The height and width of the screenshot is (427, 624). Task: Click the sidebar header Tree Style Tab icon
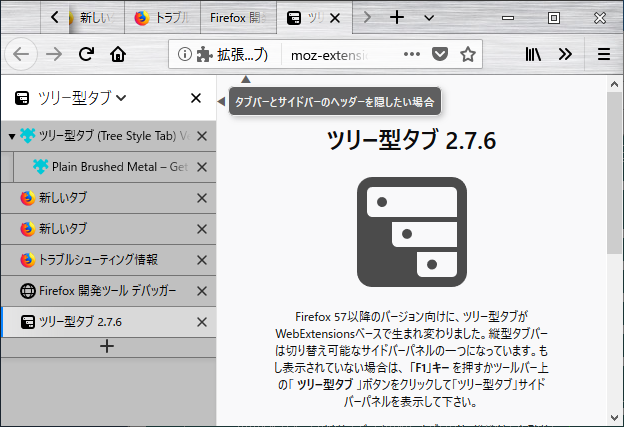22,98
